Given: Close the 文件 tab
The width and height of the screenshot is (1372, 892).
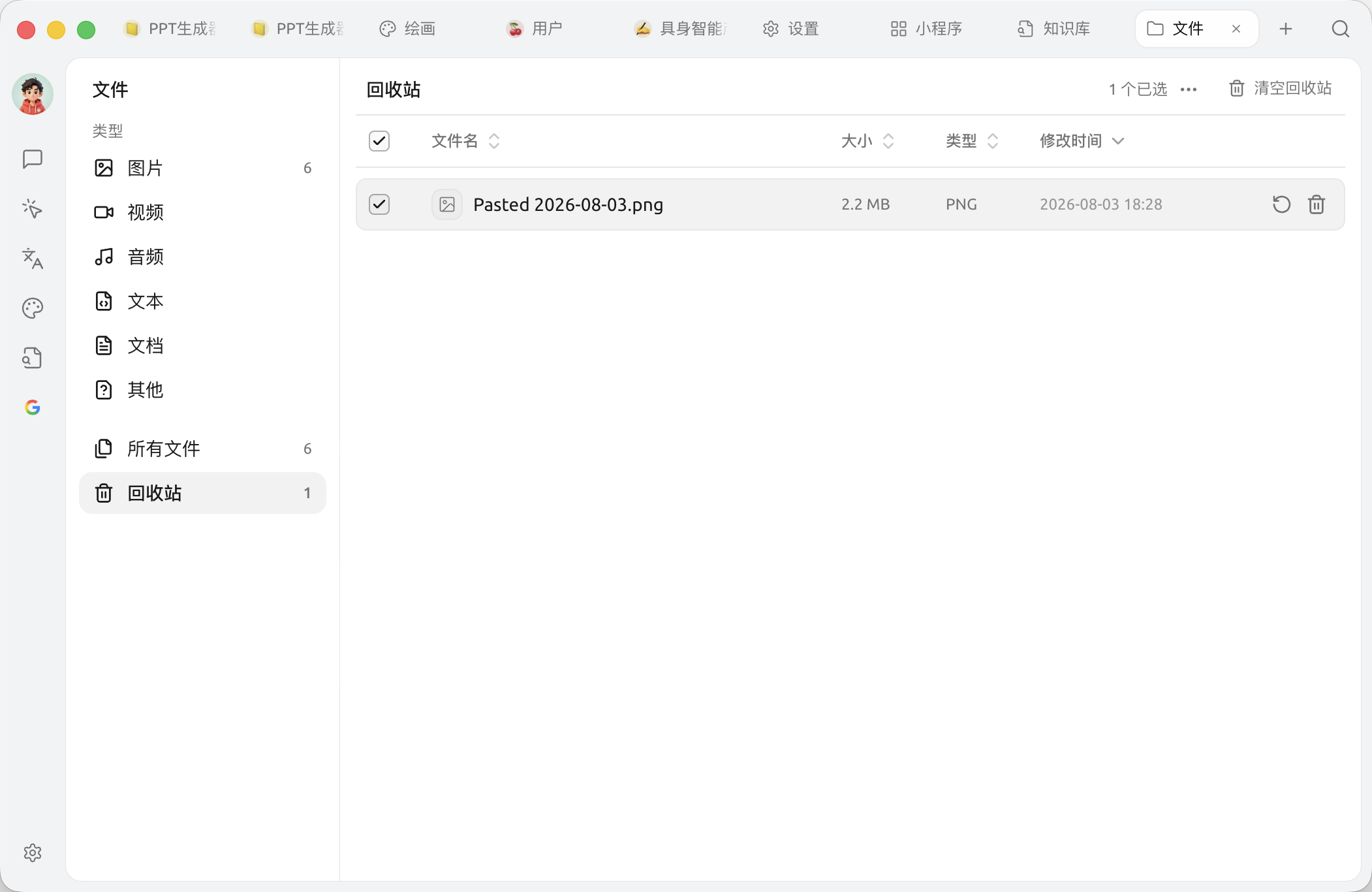Looking at the screenshot, I should coord(1236,29).
